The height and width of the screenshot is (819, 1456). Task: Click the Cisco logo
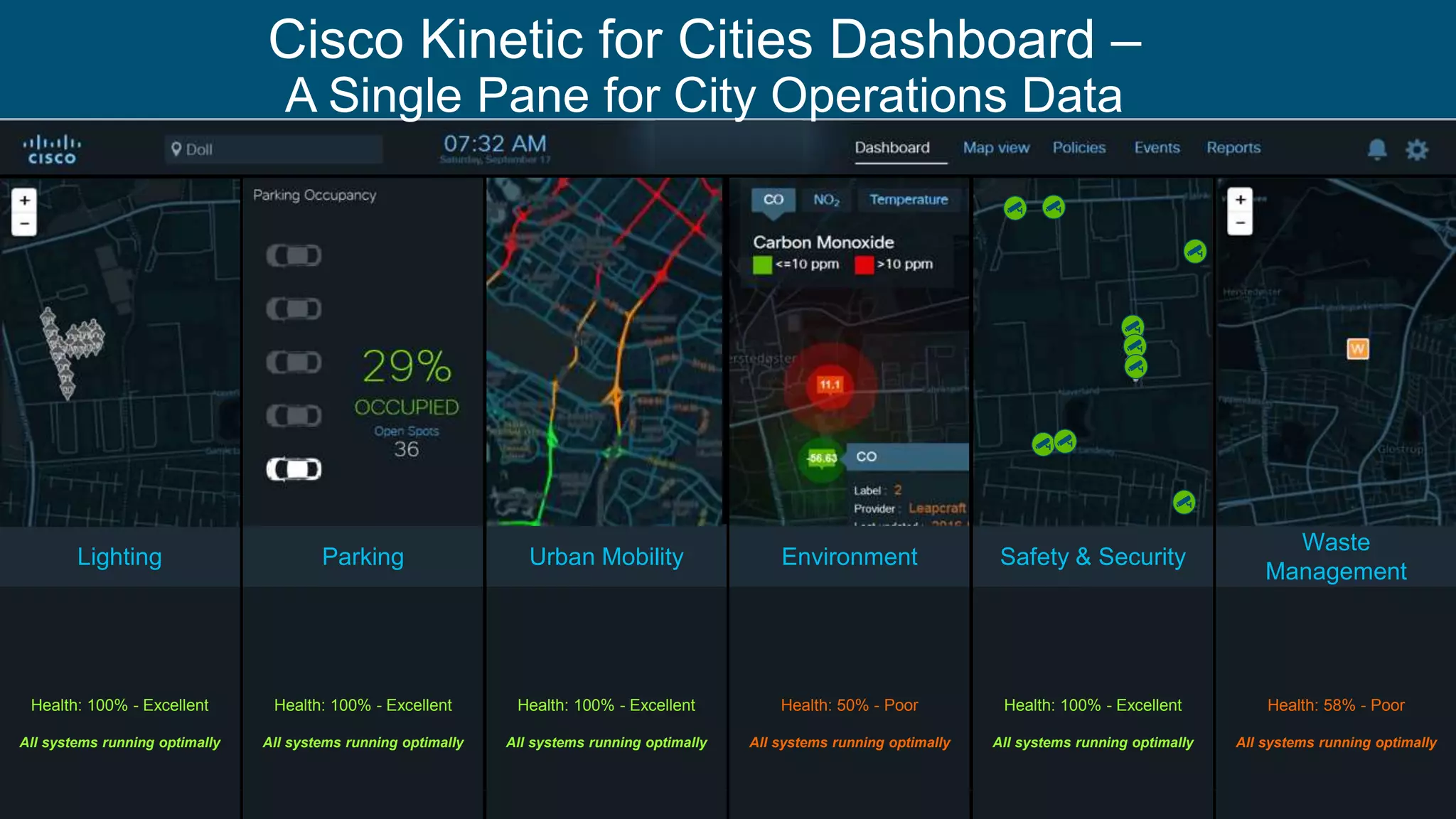[x=52, y=150]
